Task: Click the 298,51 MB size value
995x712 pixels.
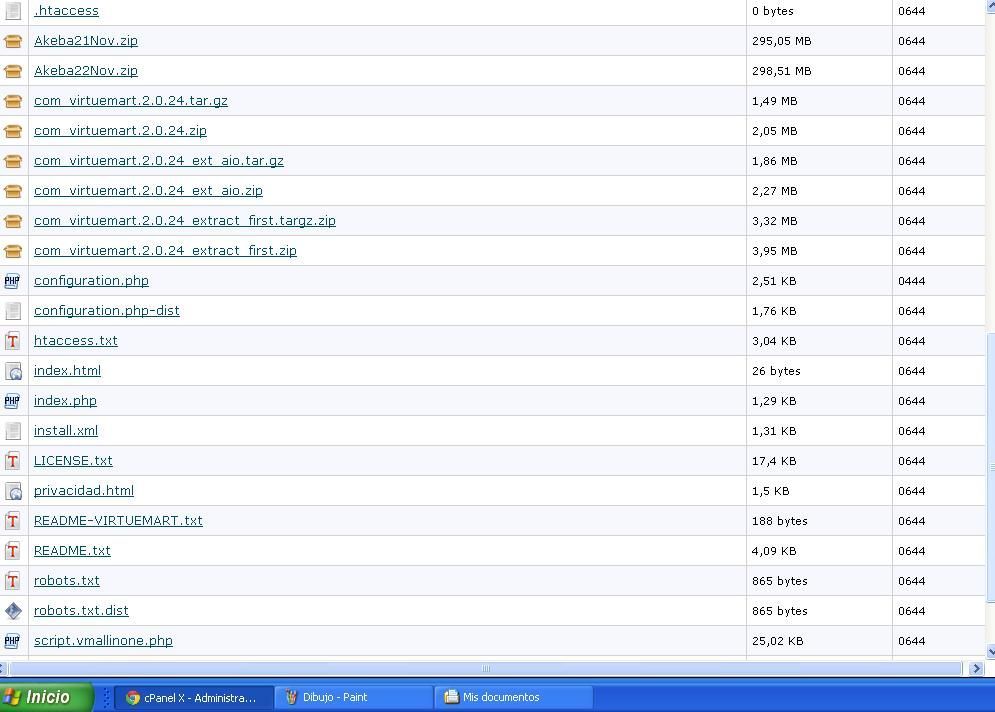Action: click(781, 71)
